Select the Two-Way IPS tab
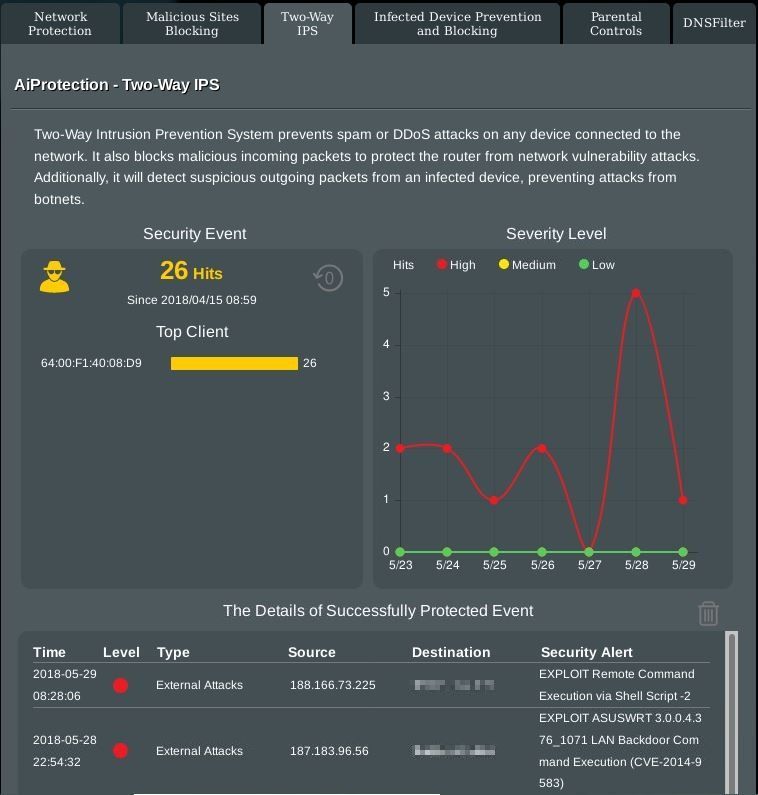The image size is (758, 795). [x=307, y=24]
